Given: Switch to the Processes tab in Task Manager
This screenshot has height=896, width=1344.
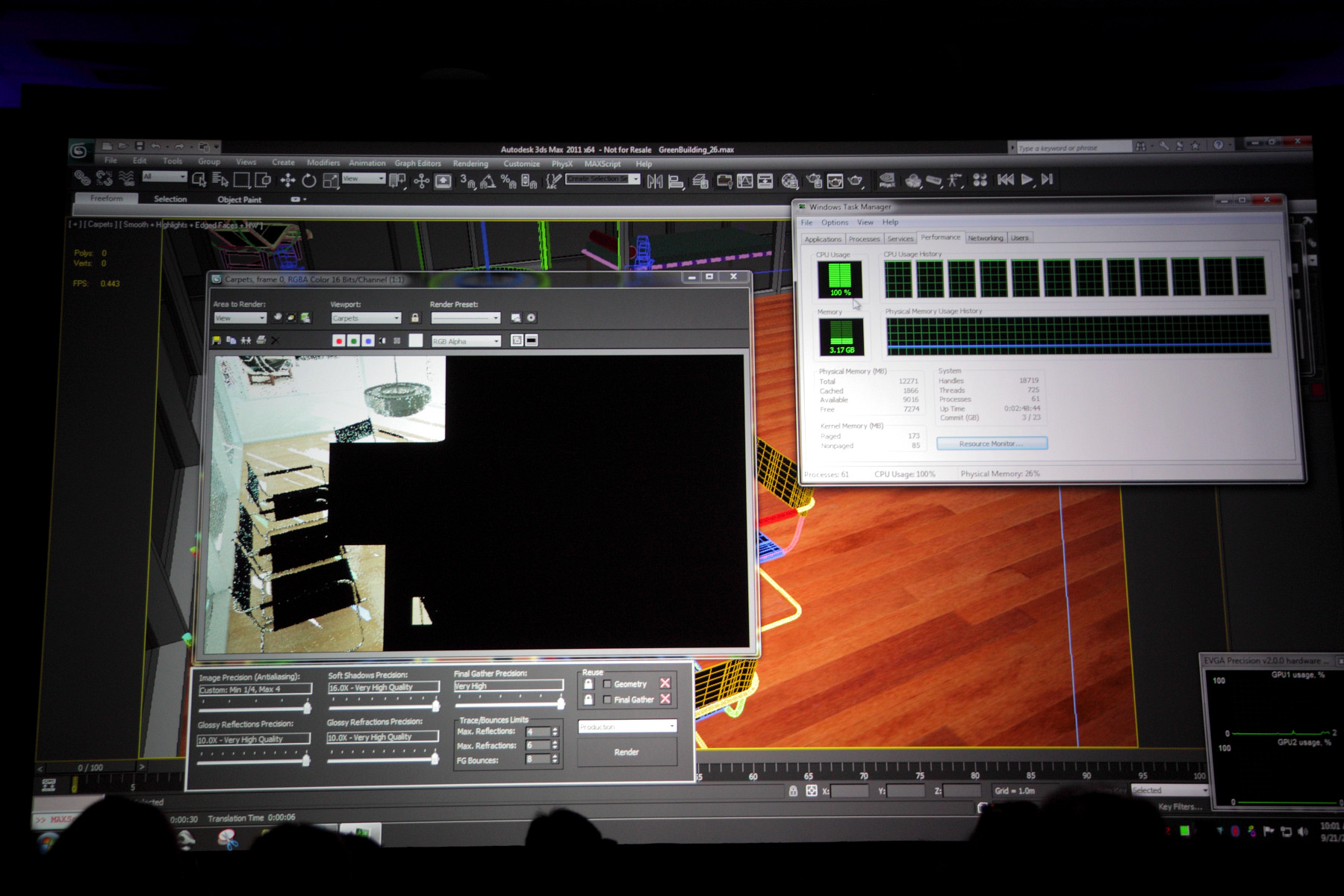Looking at the screenshot, I should pos(864,239).
